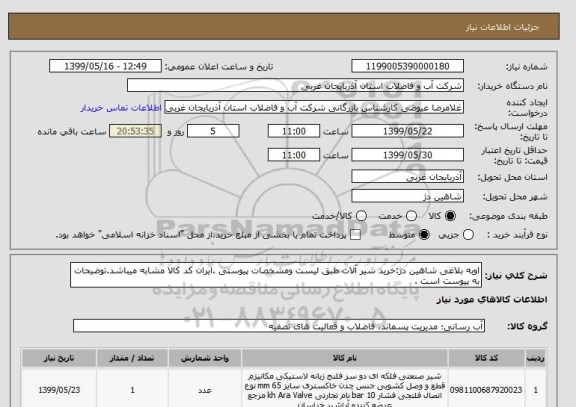Click the ردیف column header
The width and height of the screenshot is (576, 407).
point(536,358)
